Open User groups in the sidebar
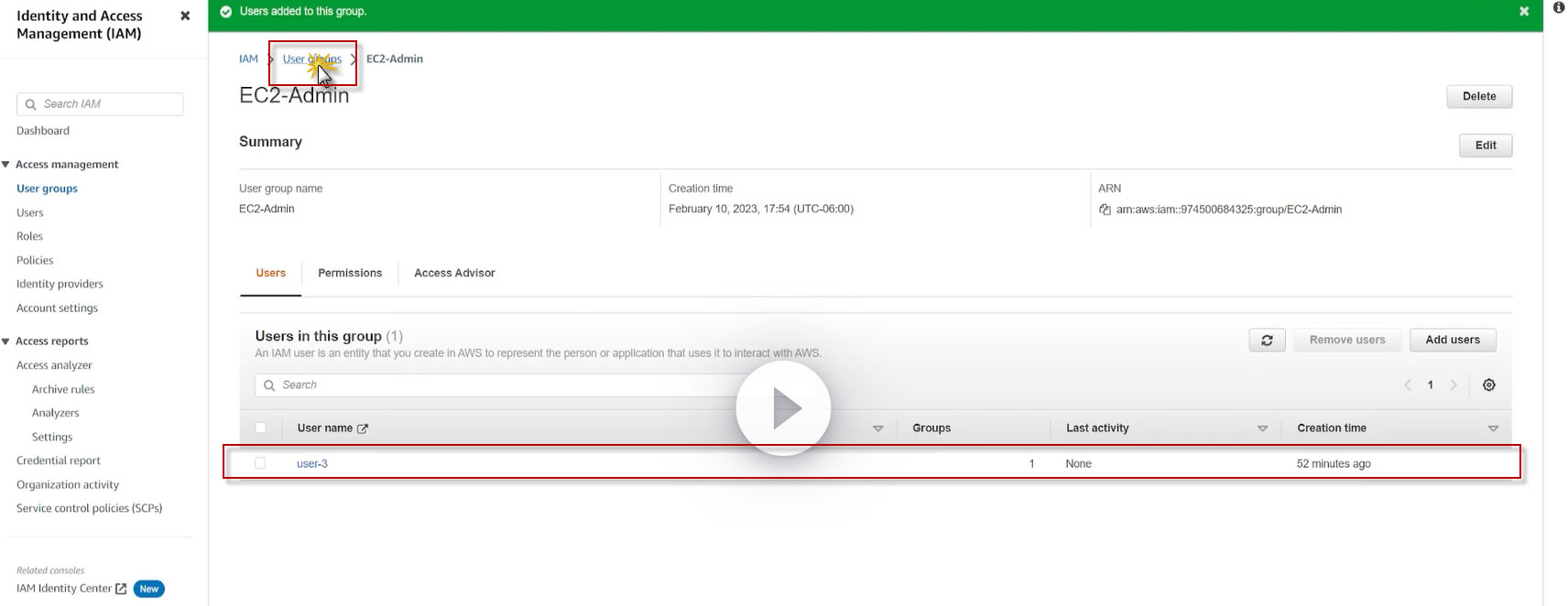 point(47,189)
